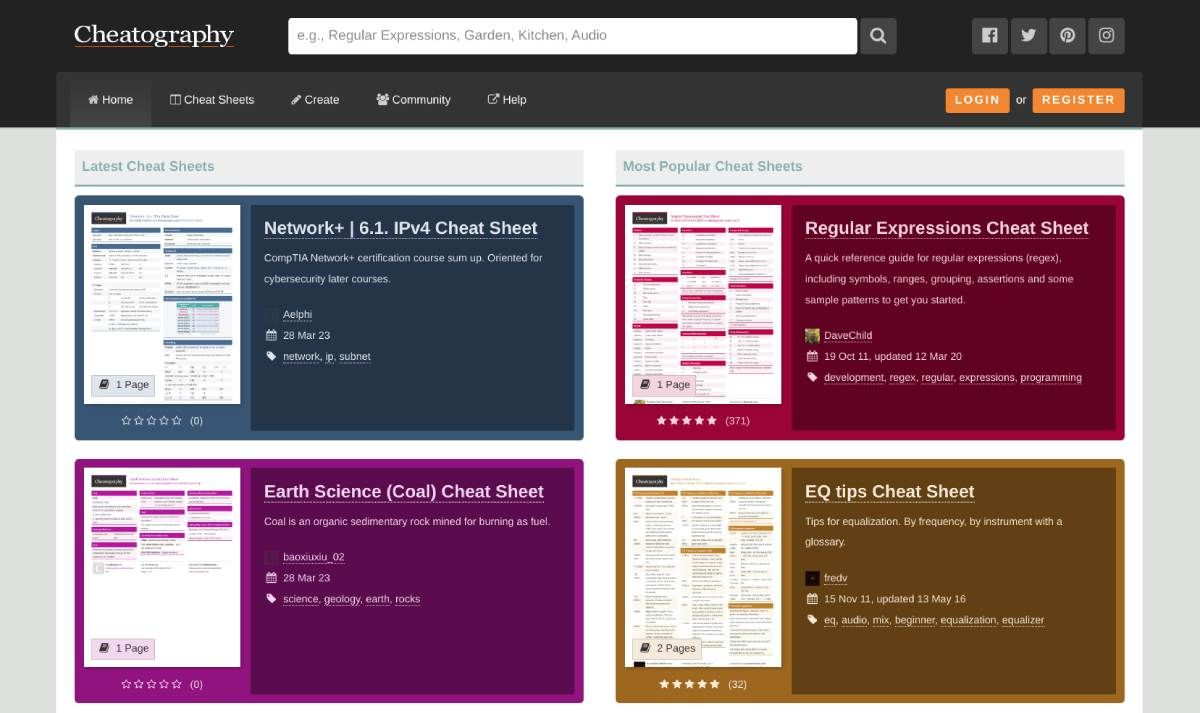The image size is (1200, 713).
Task: Open the Earth Science sheet thumbnail
Action: click(162, 567)
